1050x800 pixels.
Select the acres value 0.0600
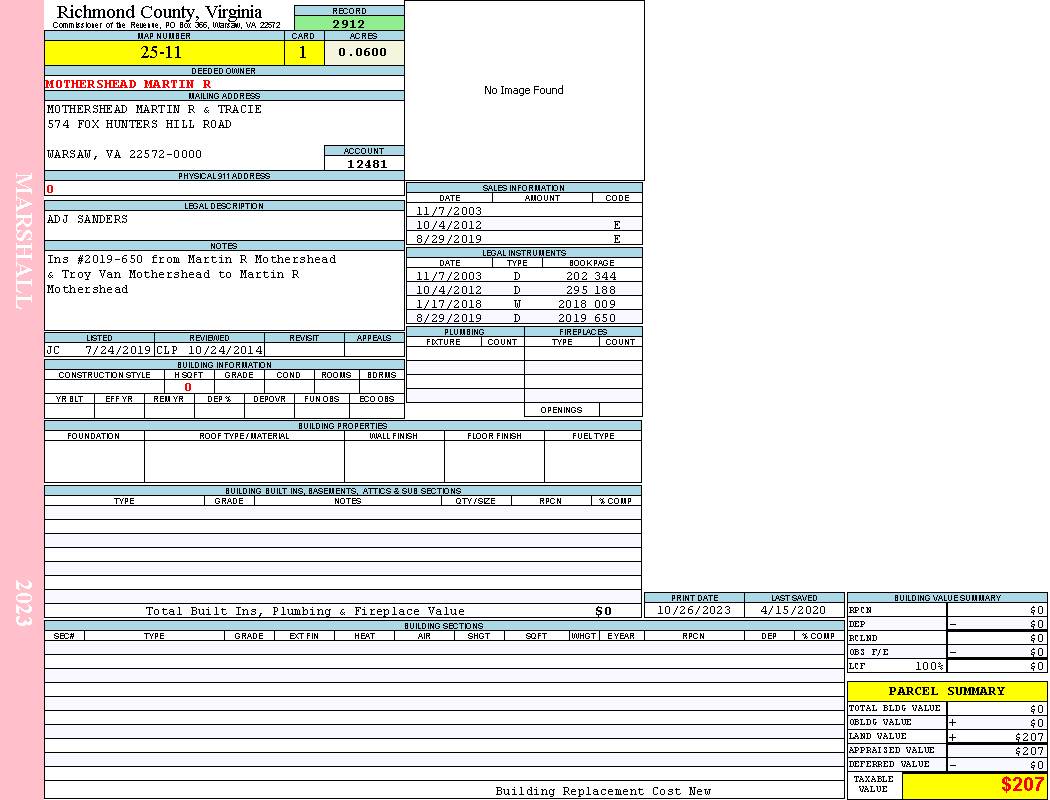click(363, 53)
